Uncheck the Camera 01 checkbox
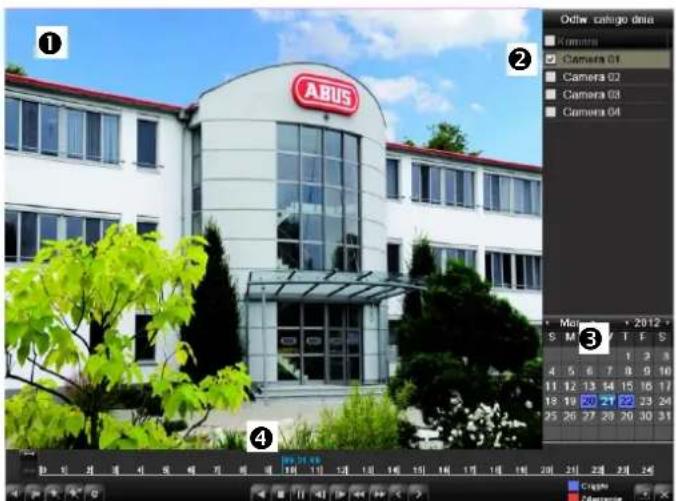The width and height of the screenshot is (676, 501). point(551,59)
